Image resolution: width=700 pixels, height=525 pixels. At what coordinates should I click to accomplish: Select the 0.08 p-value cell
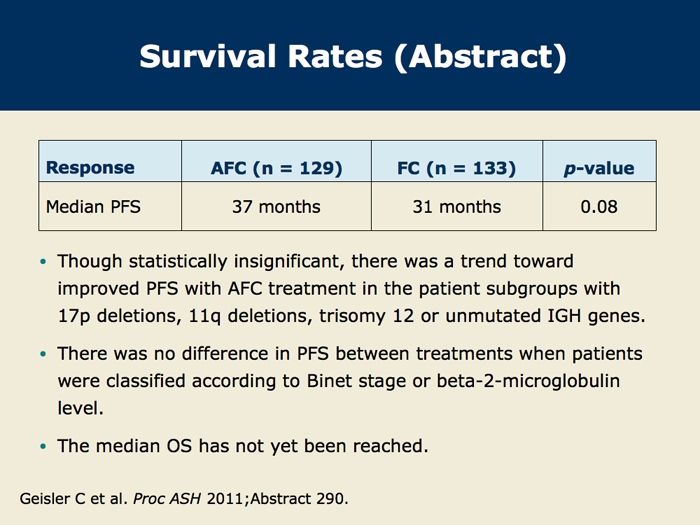(599, 206)
